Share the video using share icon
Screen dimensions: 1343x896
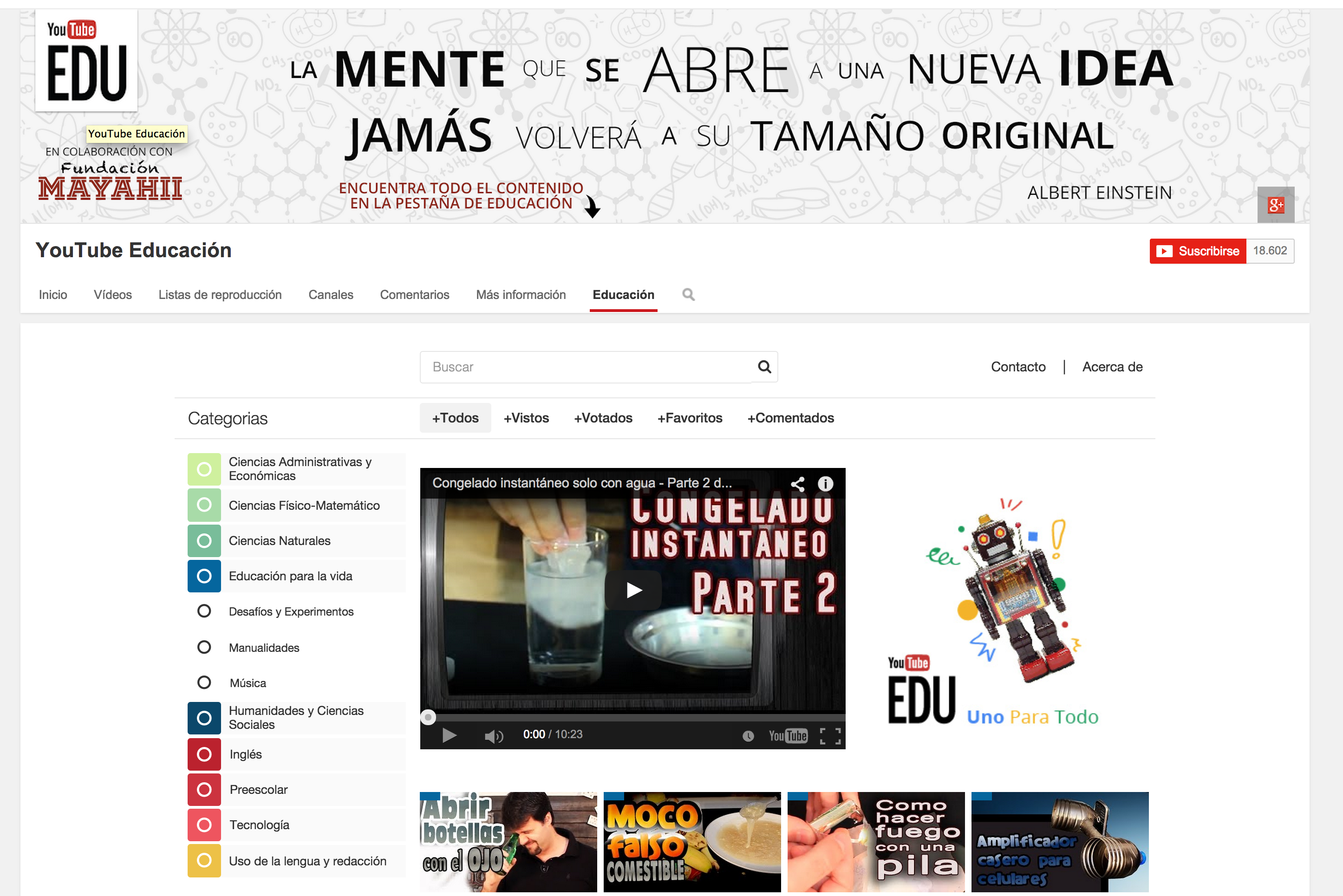pyautogui.click(x=797, y=484)
